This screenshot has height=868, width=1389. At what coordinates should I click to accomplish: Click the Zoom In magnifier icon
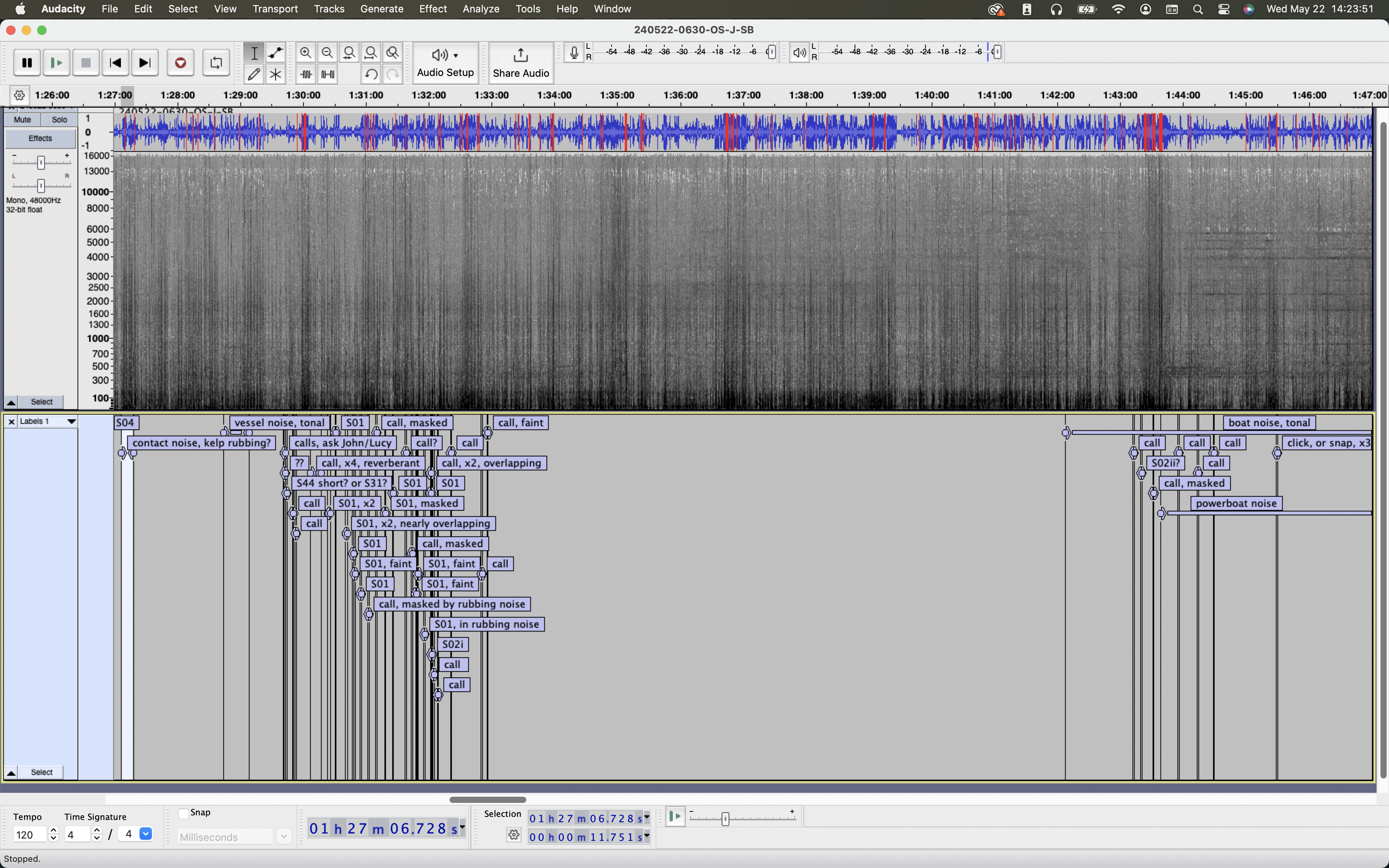305,53
